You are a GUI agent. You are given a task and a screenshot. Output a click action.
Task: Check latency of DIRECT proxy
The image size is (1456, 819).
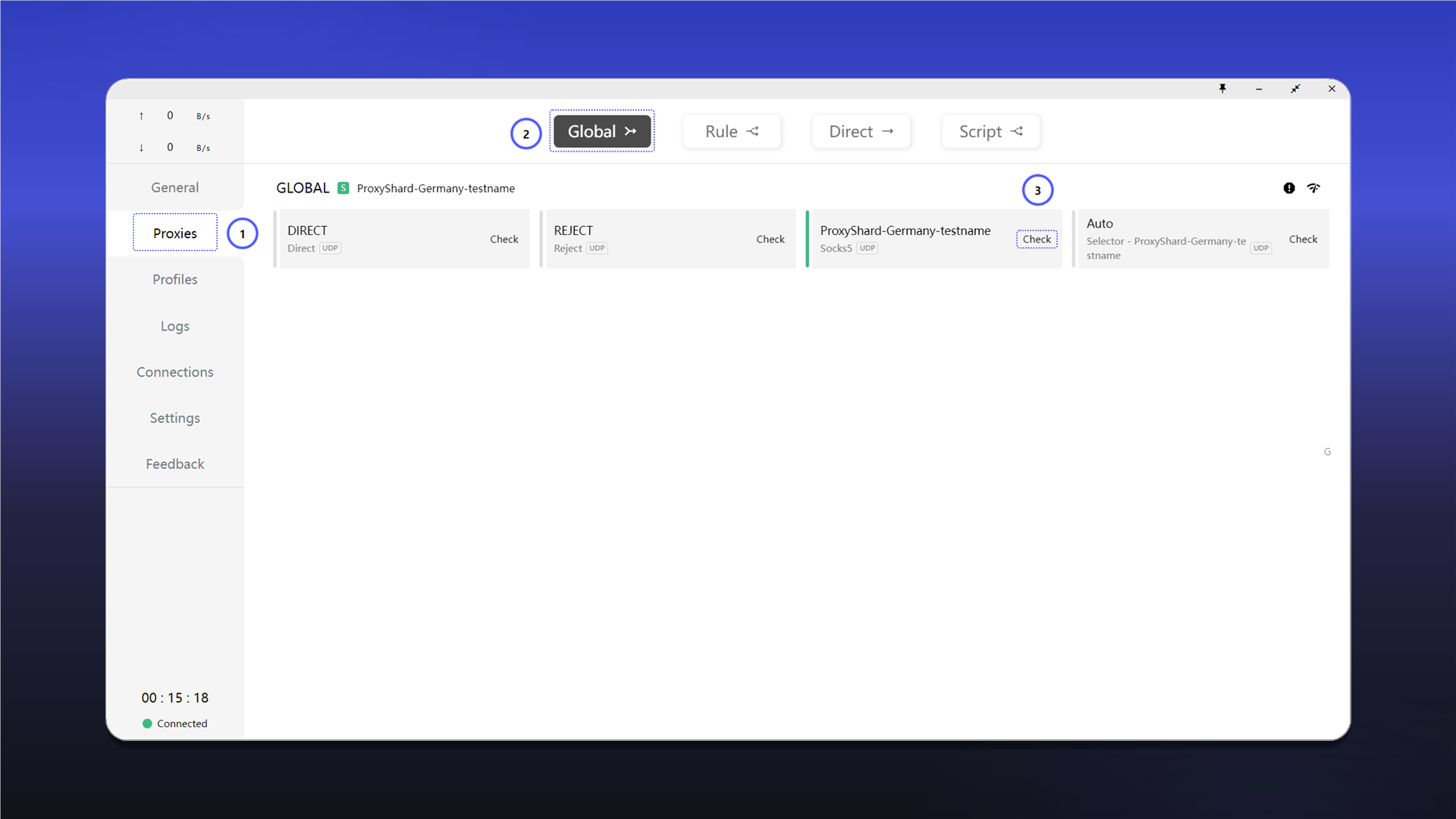(504, 239)
